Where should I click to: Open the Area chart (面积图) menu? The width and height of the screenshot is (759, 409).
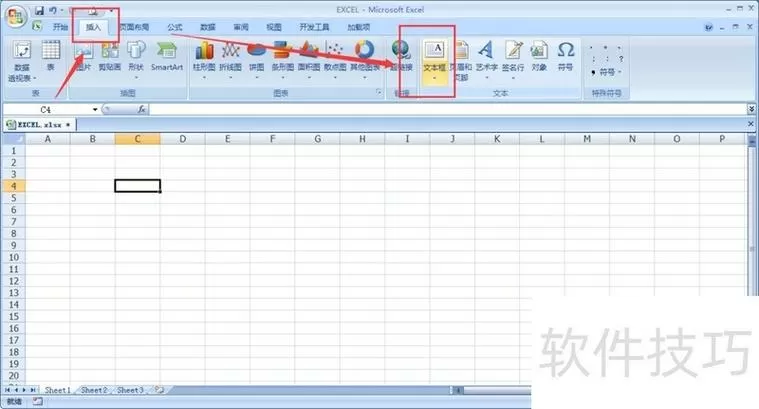[x=309, y=61]
